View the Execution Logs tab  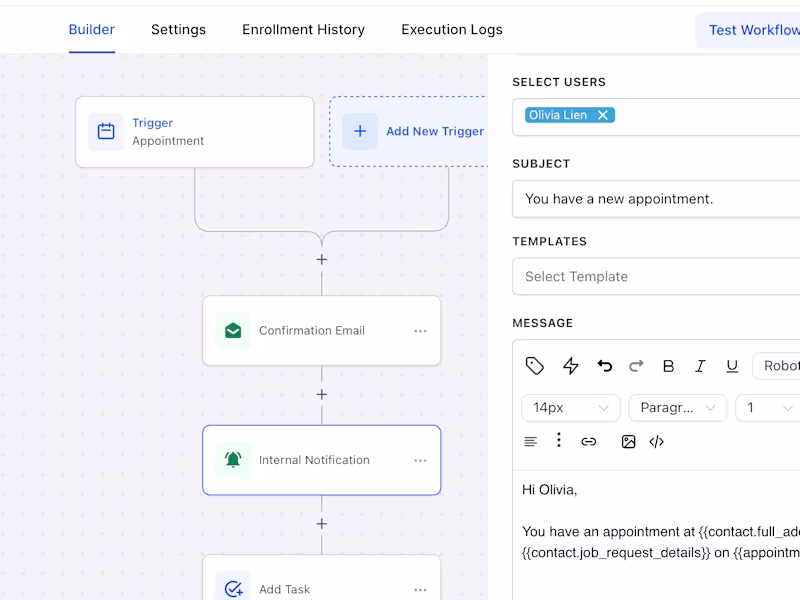point(452,30)
